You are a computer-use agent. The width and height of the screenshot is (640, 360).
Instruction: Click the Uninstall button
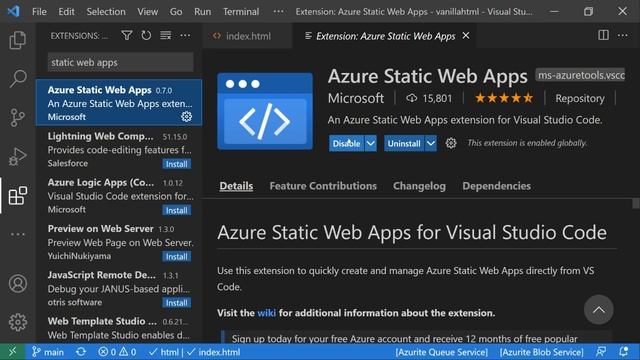click(x=404, y=143)
